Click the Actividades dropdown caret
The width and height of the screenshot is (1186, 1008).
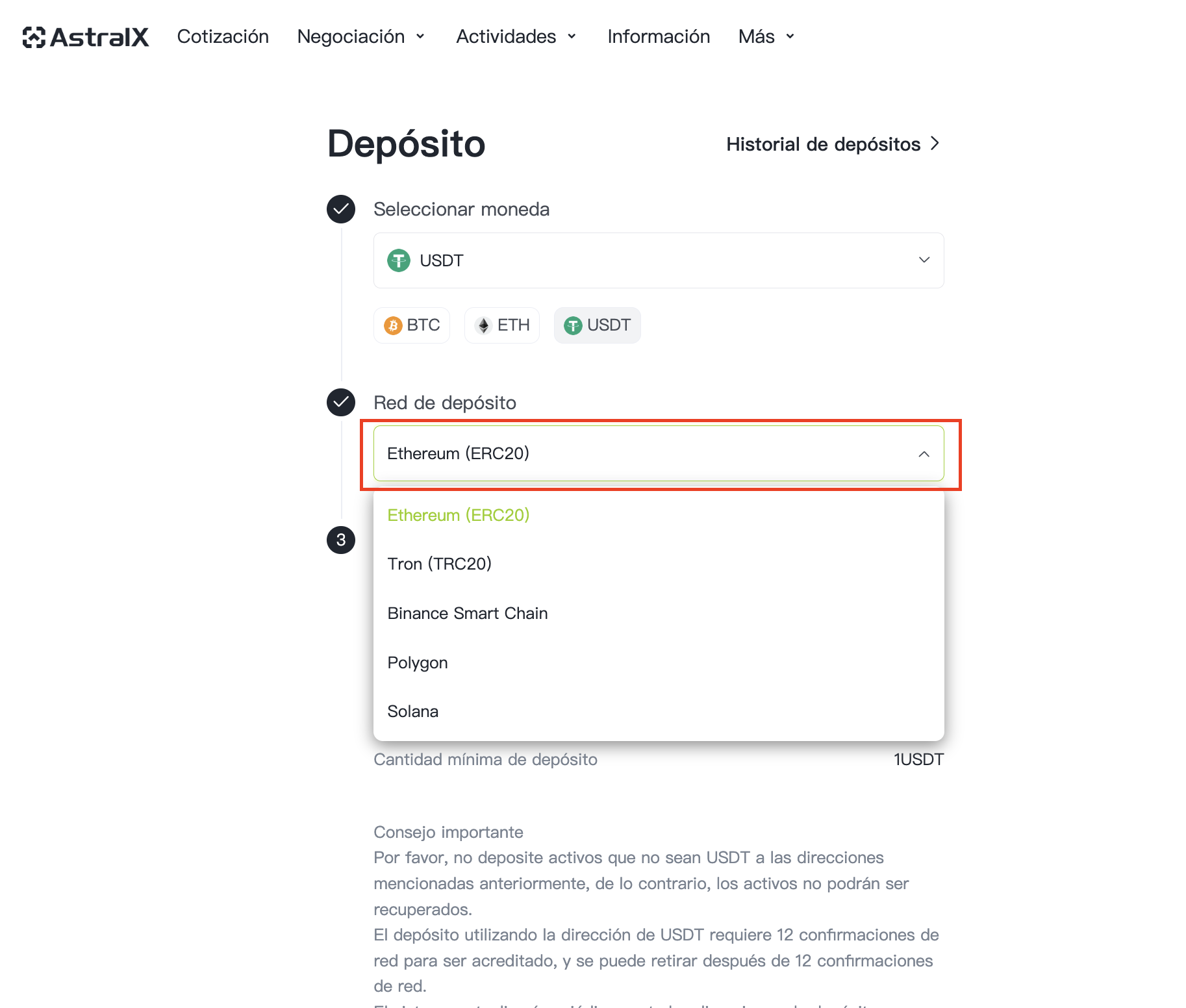[572, 36]
